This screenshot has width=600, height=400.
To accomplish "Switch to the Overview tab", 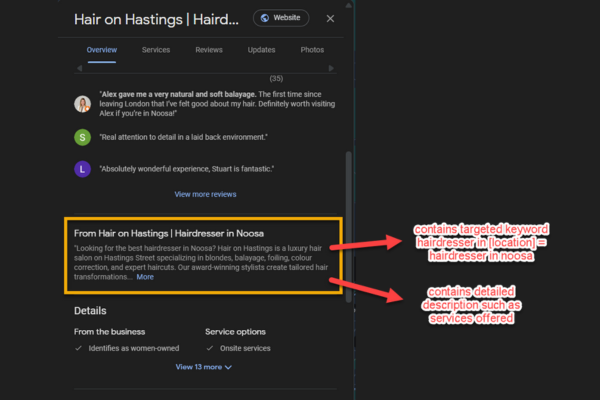I will 102,50.
